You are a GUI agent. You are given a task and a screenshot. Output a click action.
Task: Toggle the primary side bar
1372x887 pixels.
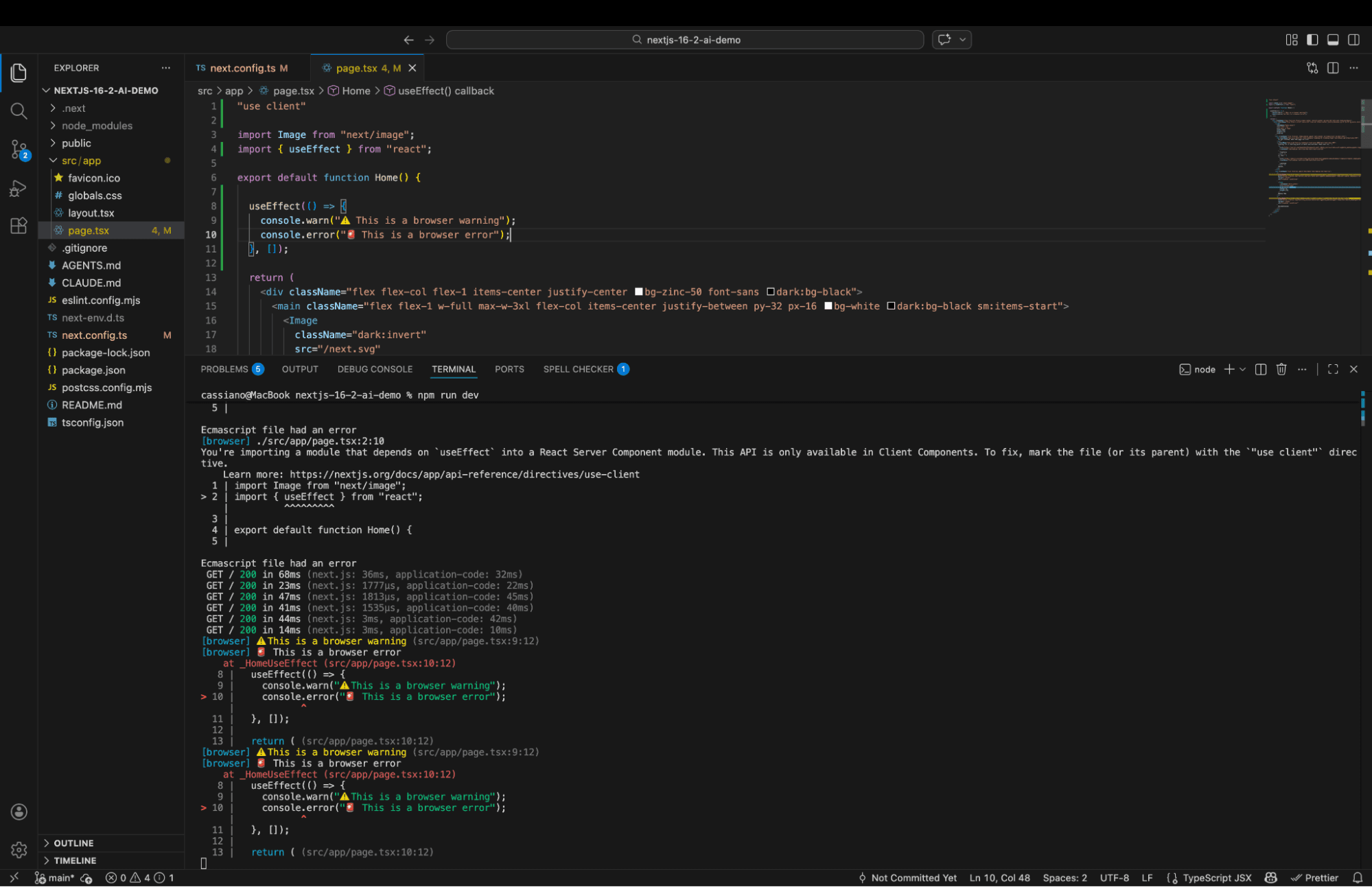pyautogui.click(x=1312, y=40)
